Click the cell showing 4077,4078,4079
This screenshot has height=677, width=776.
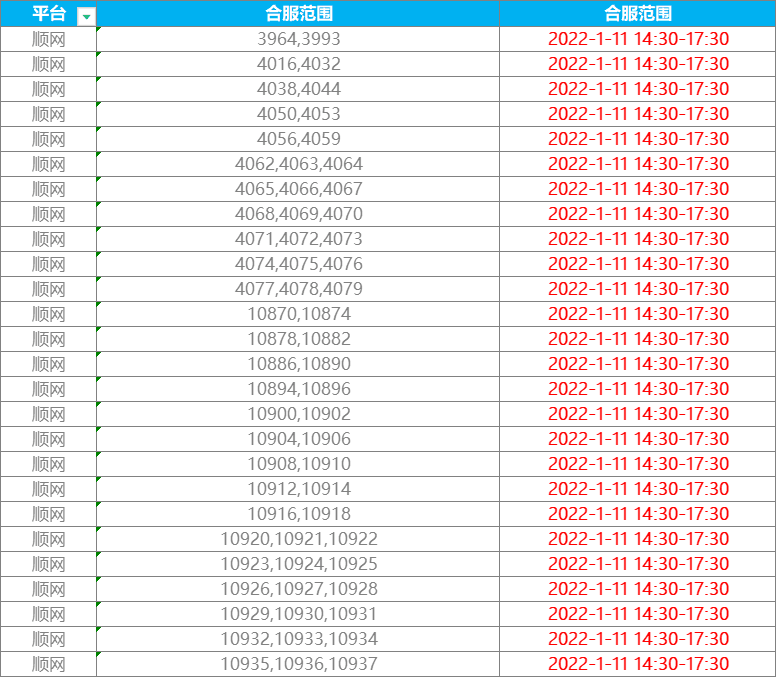[x=298, y=289]
